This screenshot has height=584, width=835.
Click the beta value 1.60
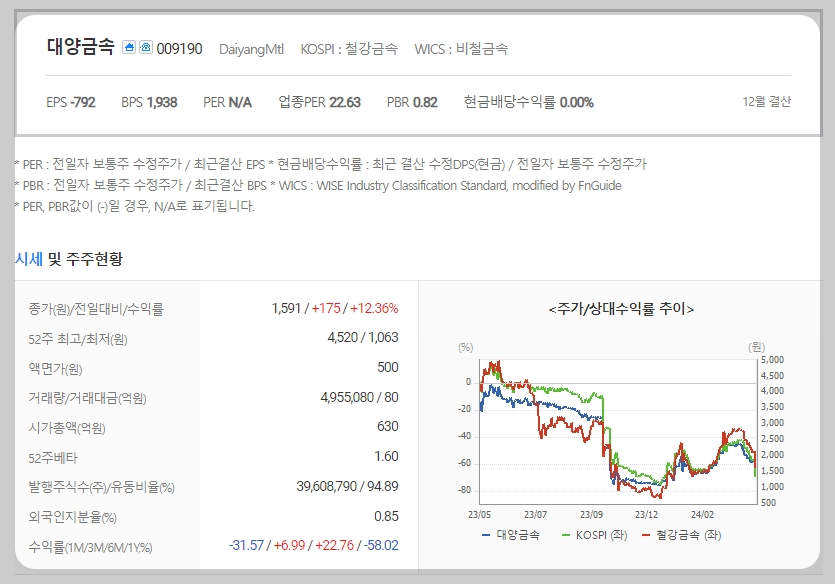tap(387, 456)
